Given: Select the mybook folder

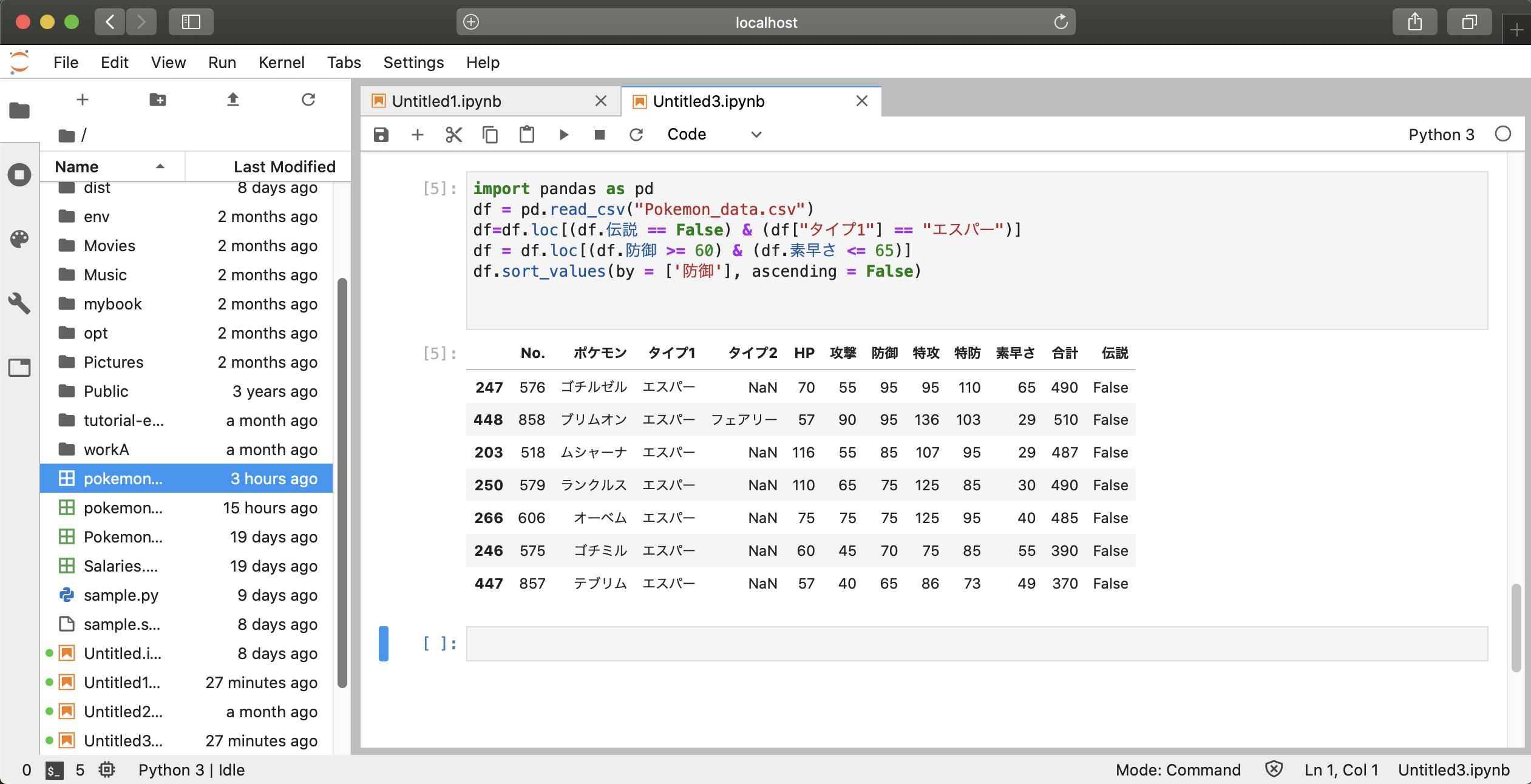Looking at the screenshot, I should coord(186,304).
